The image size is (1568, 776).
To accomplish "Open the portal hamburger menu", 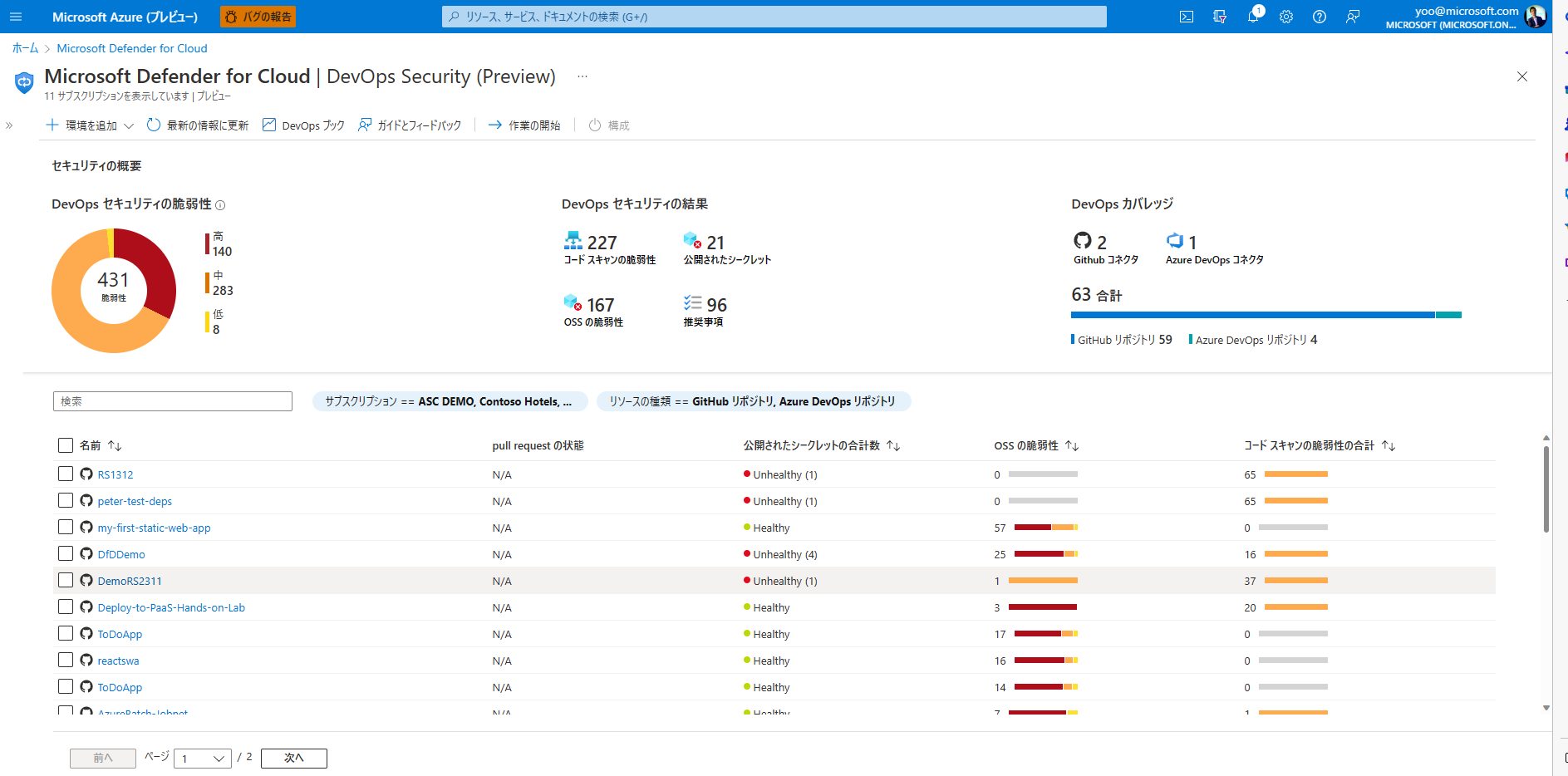I will [15, 17].
